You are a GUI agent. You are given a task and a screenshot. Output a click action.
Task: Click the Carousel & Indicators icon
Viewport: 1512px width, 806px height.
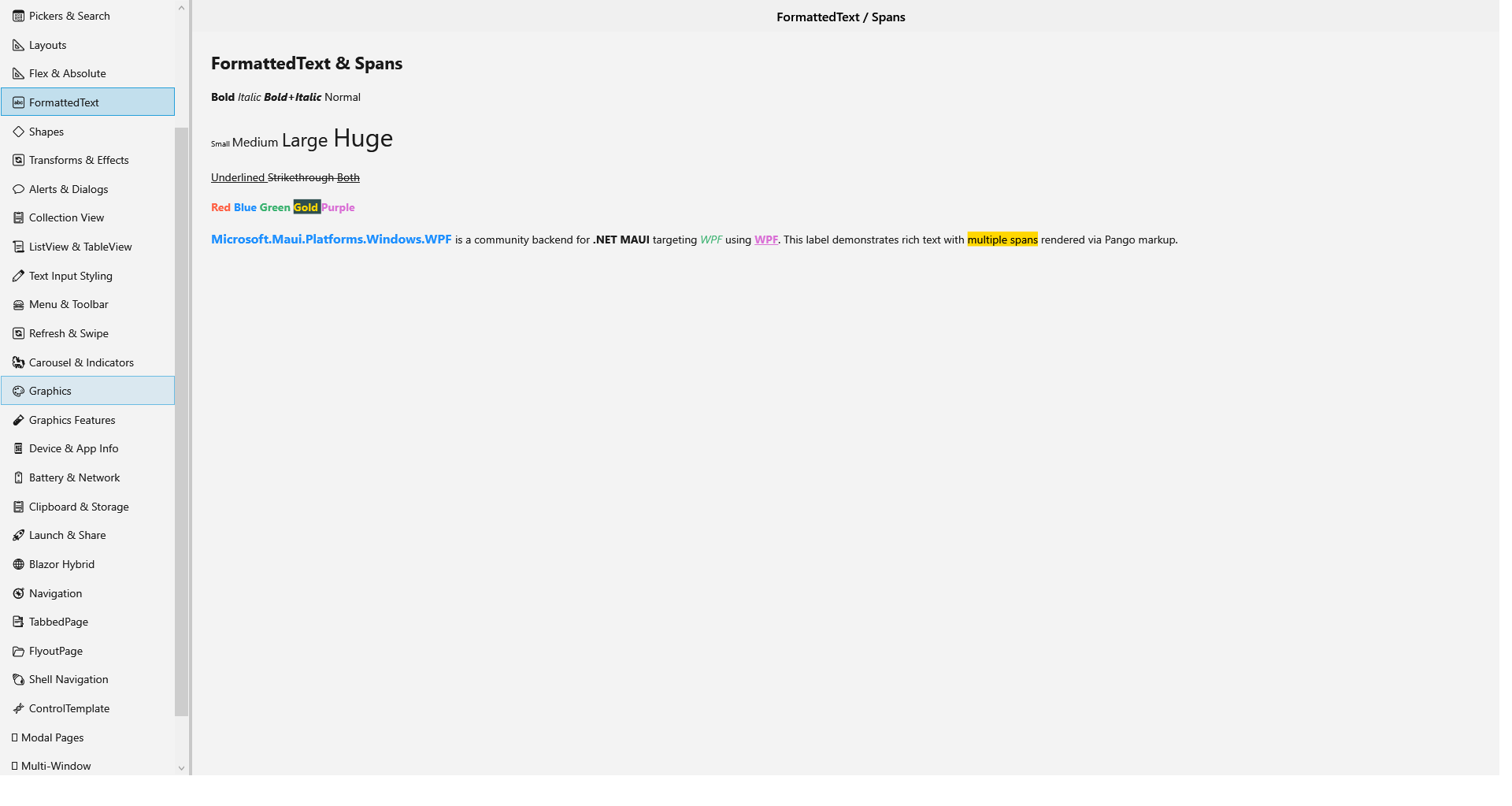tap(19, 362)
